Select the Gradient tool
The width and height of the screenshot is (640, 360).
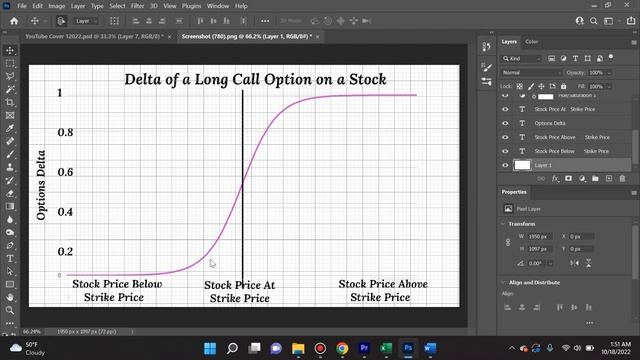pos(10,207)
